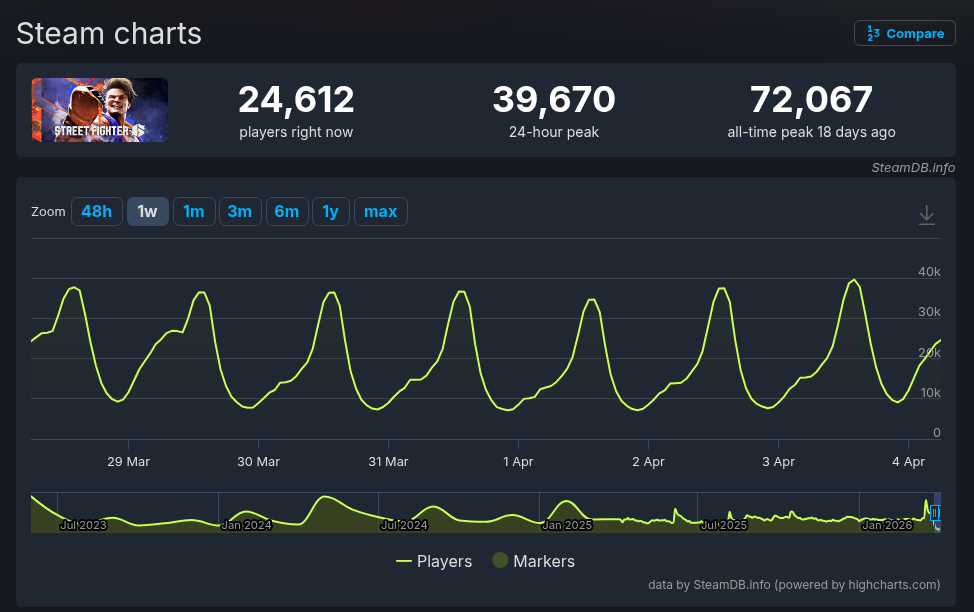Click the Steam charts heading
Screen dimensions: 974x612
click(109, 34)
